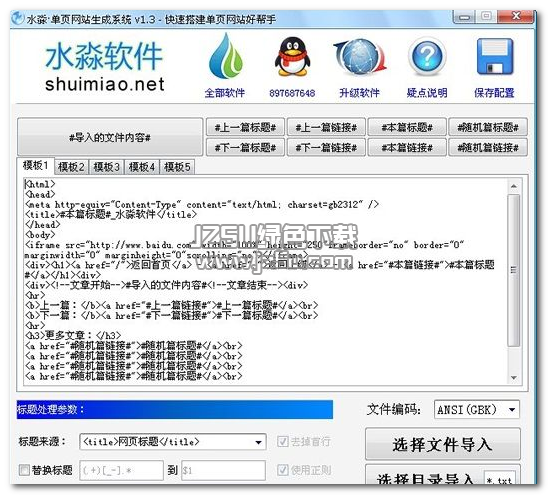The height and width of the screenshot is (495, 548).
Task: Insert #上一篇链接# tag
Action: pyautogui.click(x=326, y=127)
